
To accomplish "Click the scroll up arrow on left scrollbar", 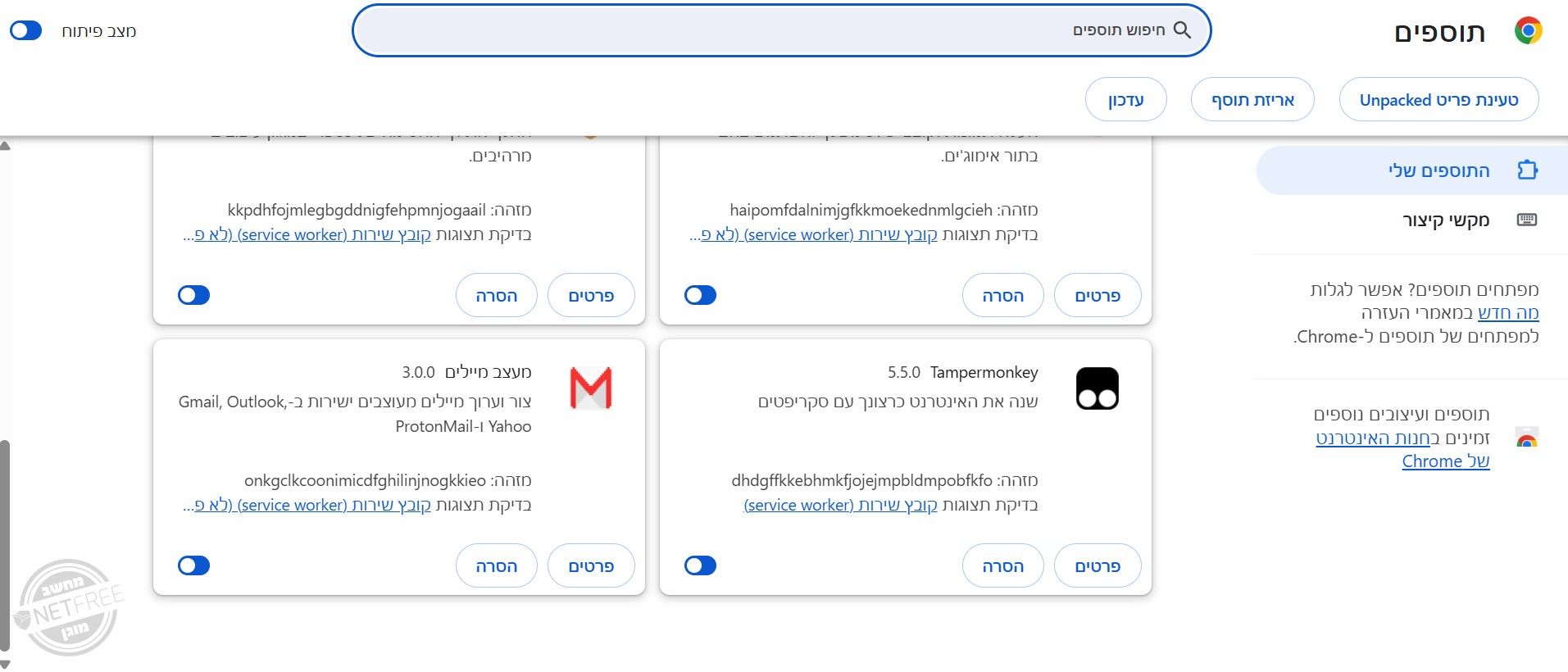I will (5, 146).
